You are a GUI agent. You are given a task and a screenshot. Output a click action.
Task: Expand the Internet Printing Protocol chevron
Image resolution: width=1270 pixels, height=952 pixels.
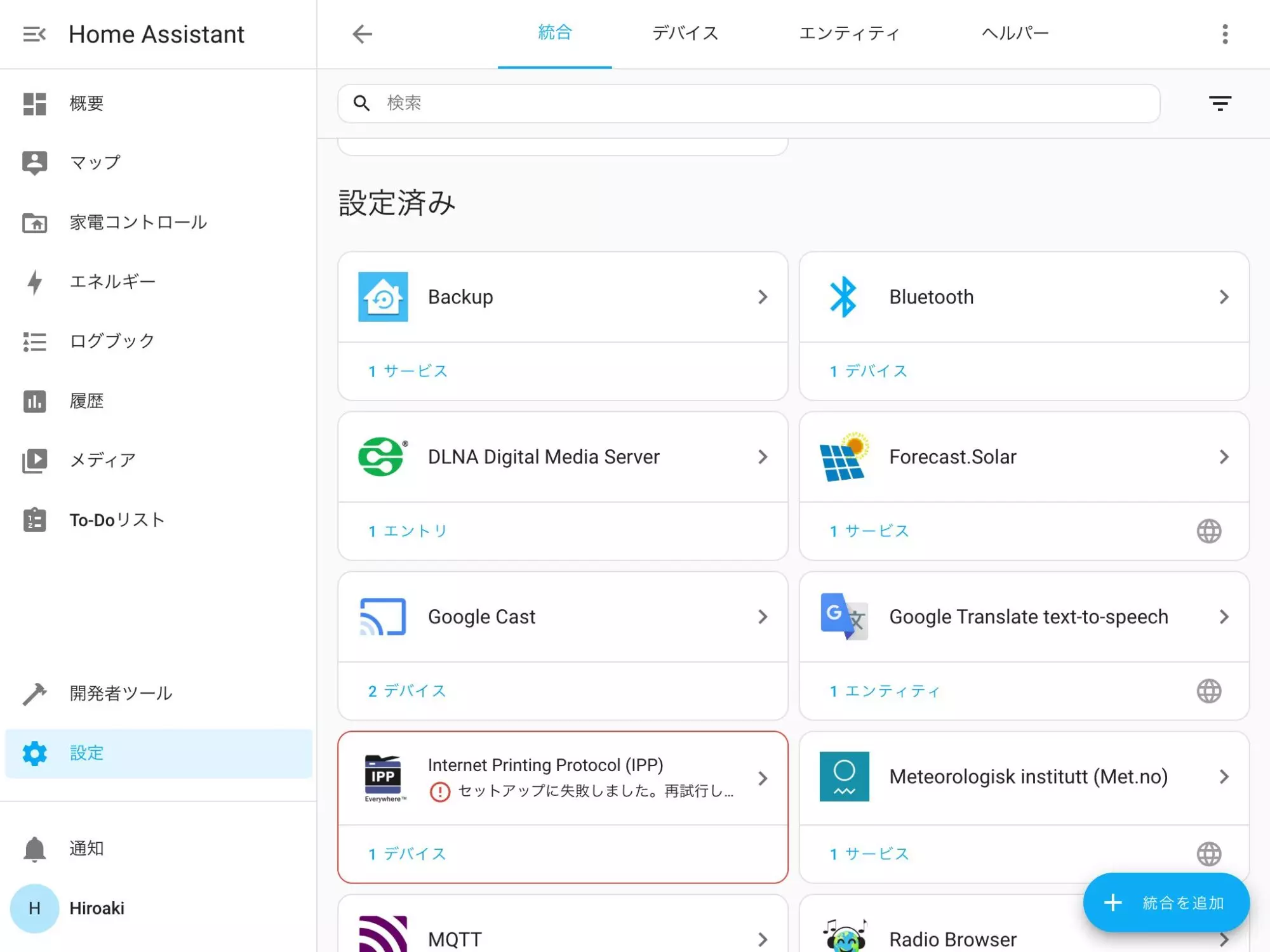tap(763, 779)
